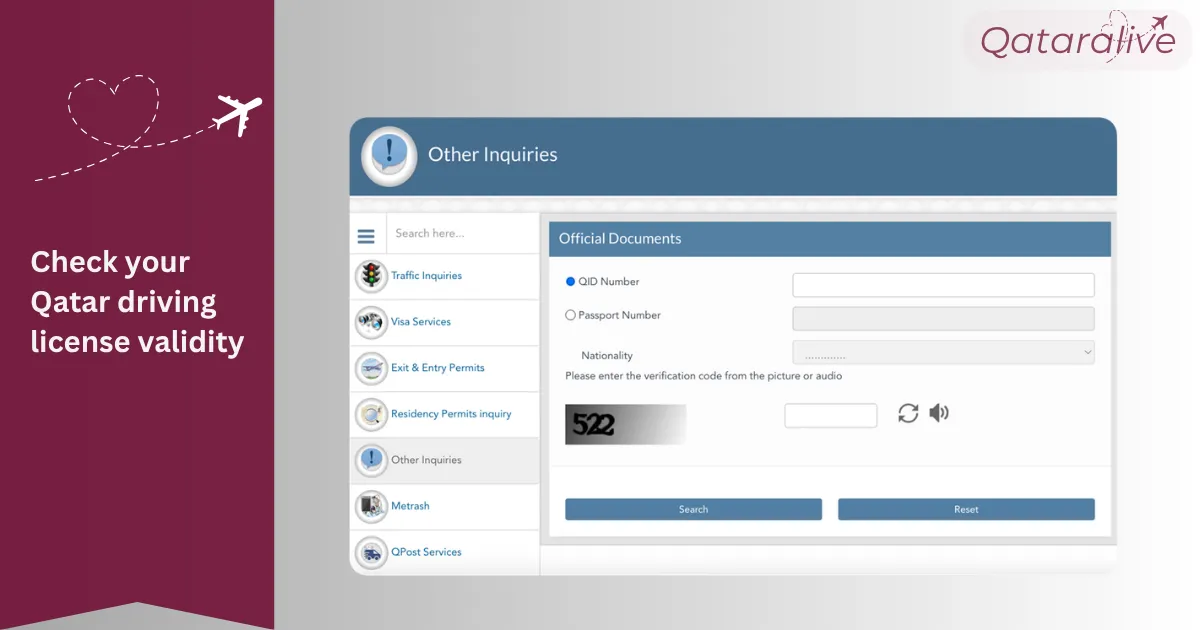Viewport: 1200px width, 630px height.
Task: Focus the verification code input box
Action: click(x=831, y=415)
